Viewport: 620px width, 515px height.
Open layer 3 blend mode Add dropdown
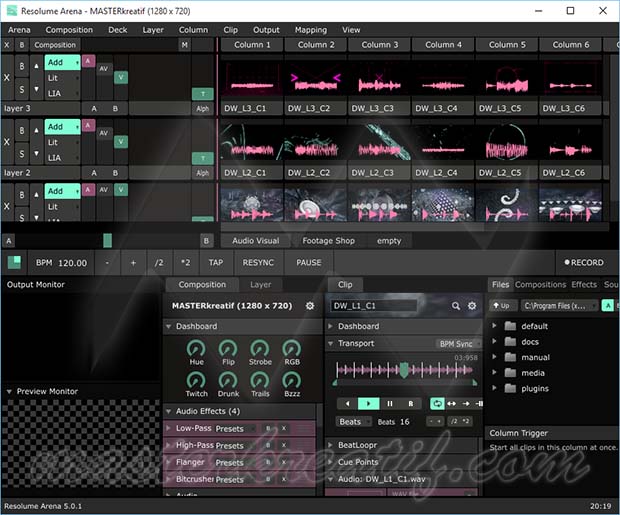(x=62, y=62)
